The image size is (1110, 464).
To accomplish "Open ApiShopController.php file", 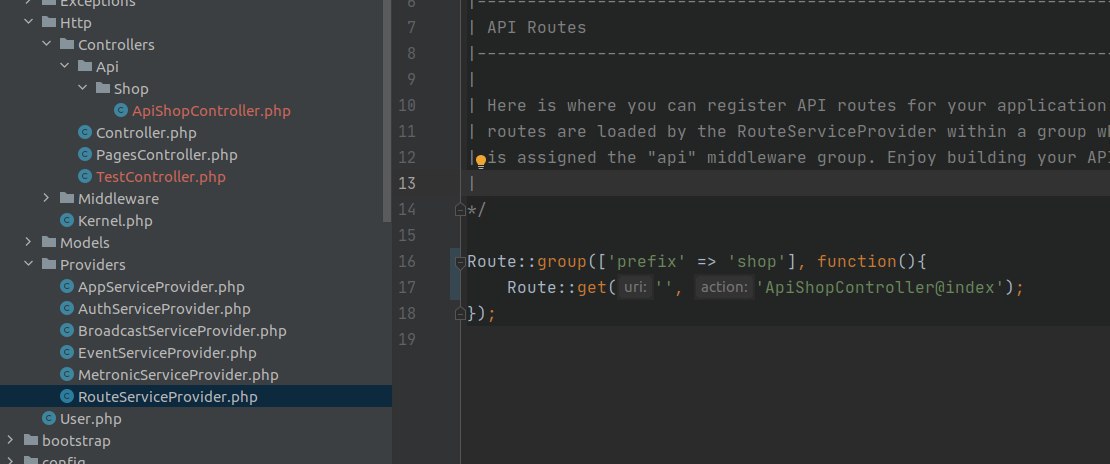I will click(x=211, y=111).
